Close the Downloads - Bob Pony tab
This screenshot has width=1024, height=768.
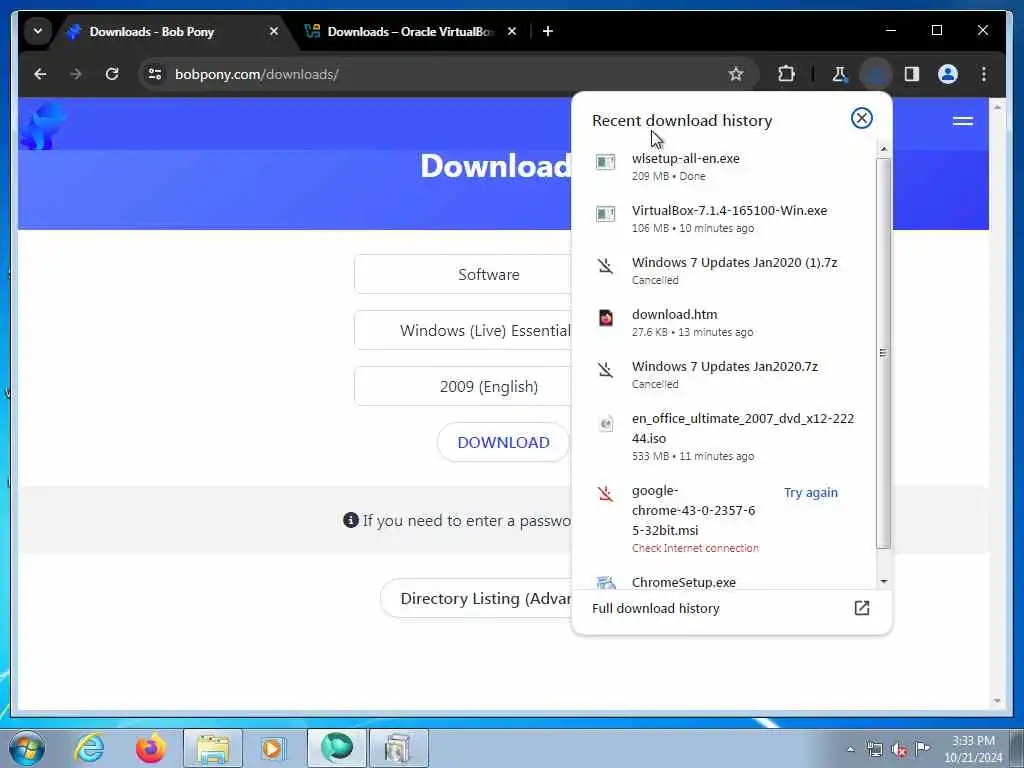click(x=274, y=31)
